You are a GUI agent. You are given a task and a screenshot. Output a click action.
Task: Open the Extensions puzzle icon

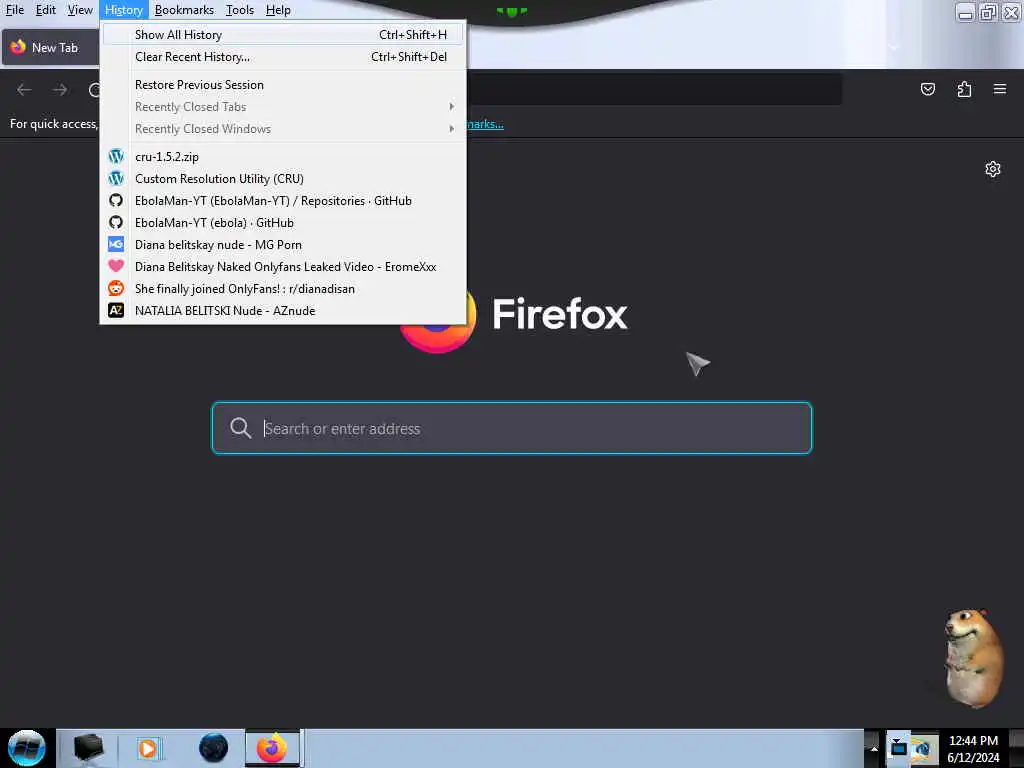[x=964, y=89]
